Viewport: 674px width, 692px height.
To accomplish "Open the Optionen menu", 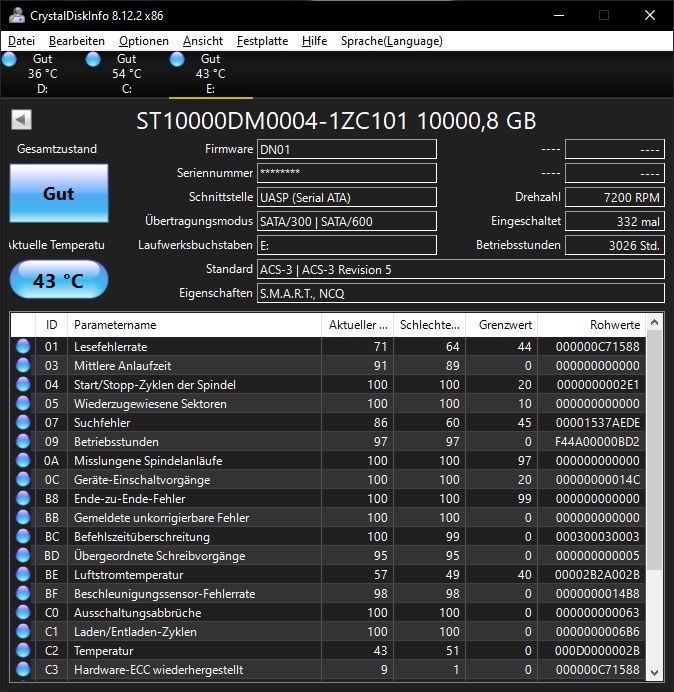I will tap(144, 41).
